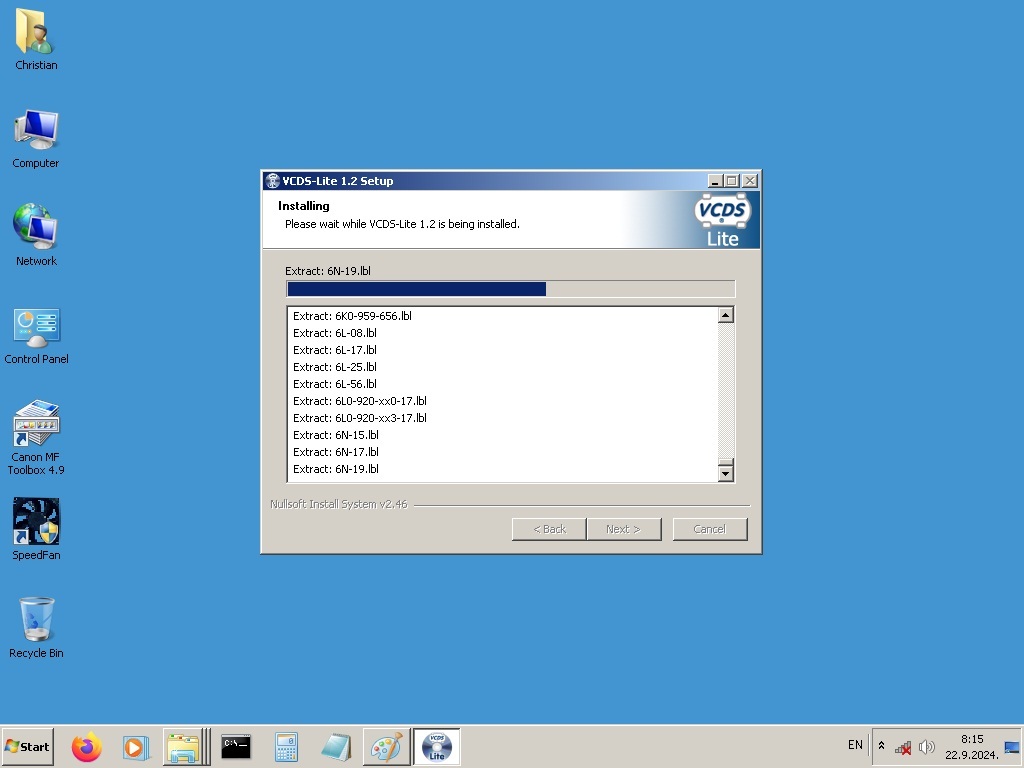1024x768 pixels.
Task: Click the scroll down arrow in the extract log
Action: [x=726, y=473]
